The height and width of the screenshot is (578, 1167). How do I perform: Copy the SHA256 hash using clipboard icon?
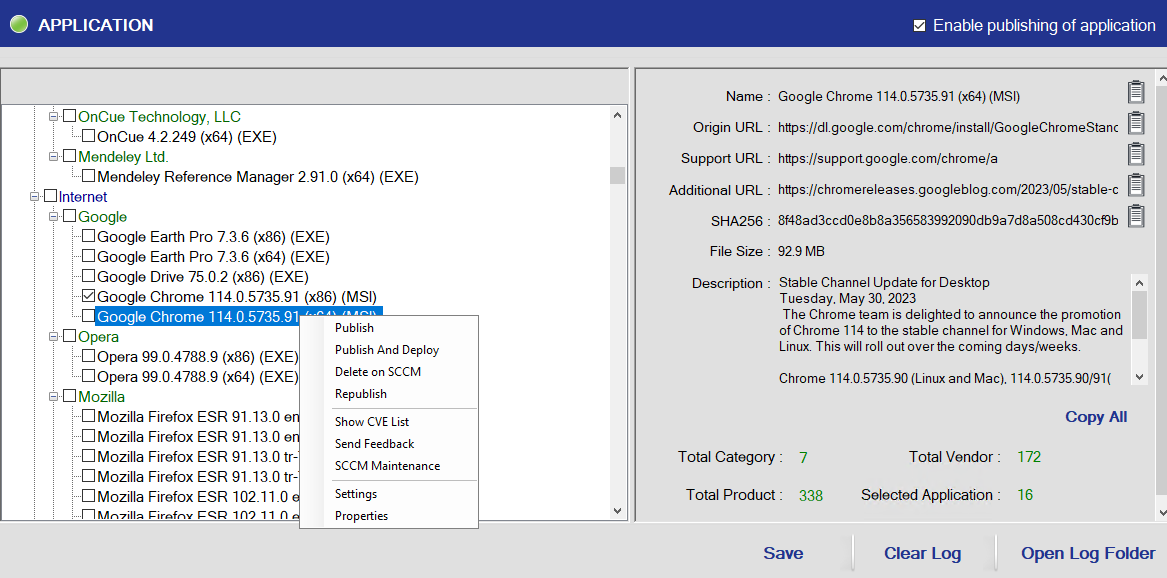coord(1135,217)
